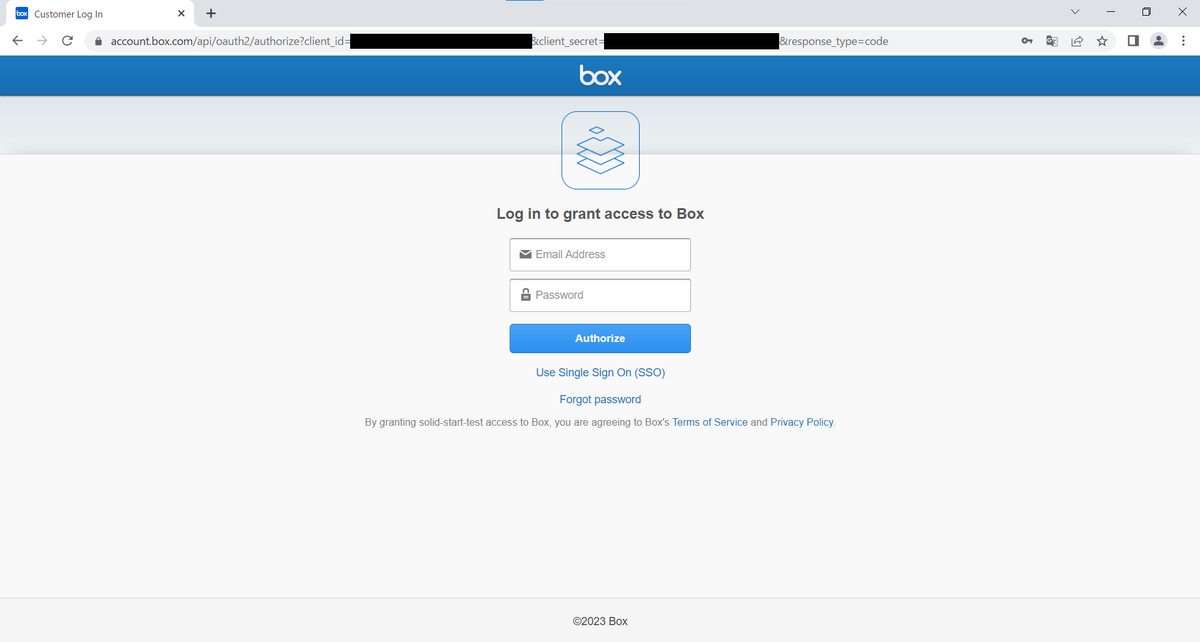Screen dimensions: 1200x642
Task: Open the tab search chevron
Action: [x=1075, y=13]
